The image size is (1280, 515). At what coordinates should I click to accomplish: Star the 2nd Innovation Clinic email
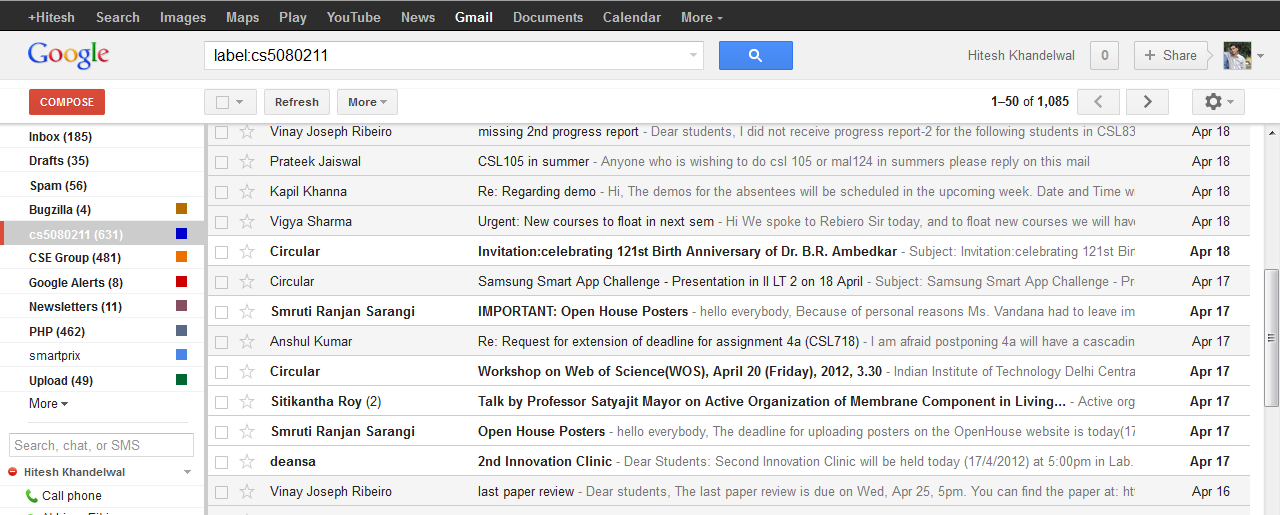point(247,462)
